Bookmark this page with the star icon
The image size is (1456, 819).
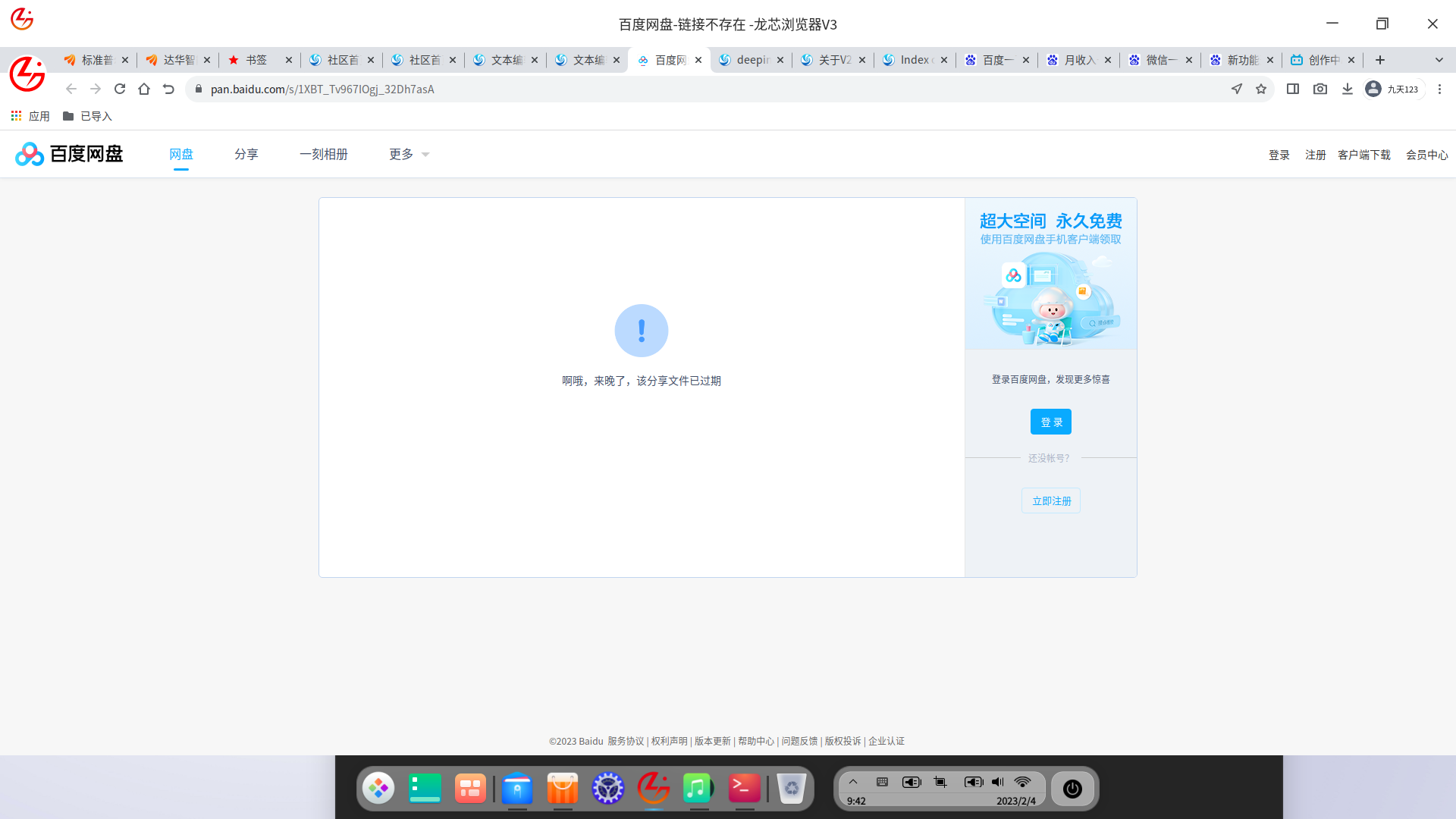[1261, 89]
